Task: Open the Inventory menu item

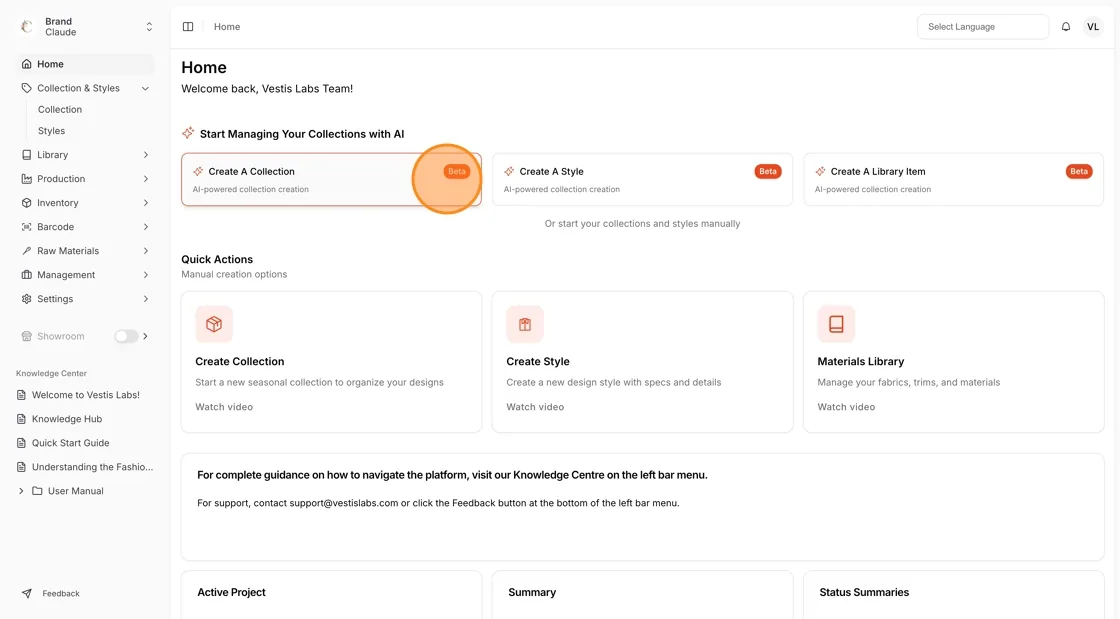Action: (x=84, y=203)
